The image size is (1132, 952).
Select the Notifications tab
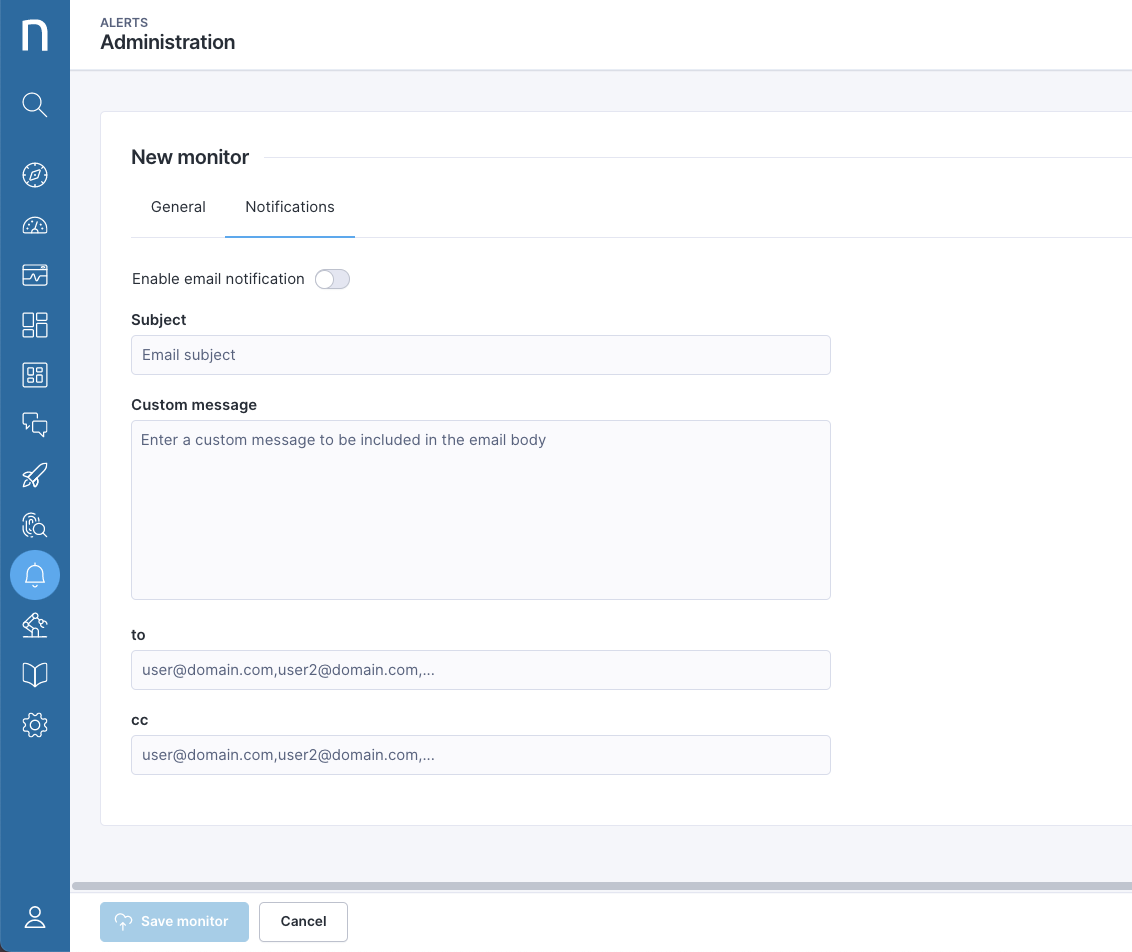[x=289, y=207]
